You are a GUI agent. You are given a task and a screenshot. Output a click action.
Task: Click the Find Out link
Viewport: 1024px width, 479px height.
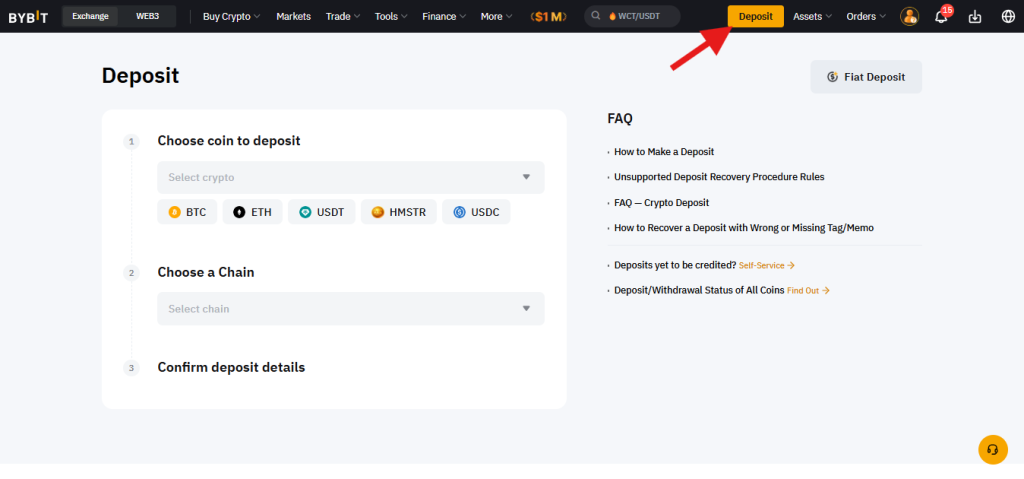[x=808, y=291]
